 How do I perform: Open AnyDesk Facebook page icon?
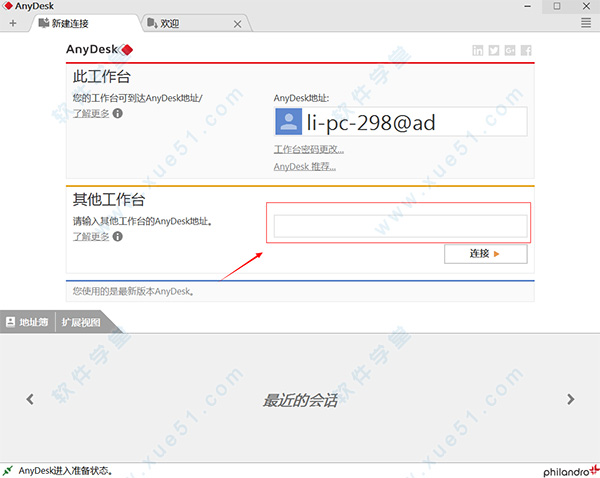[x=526, y=51]
